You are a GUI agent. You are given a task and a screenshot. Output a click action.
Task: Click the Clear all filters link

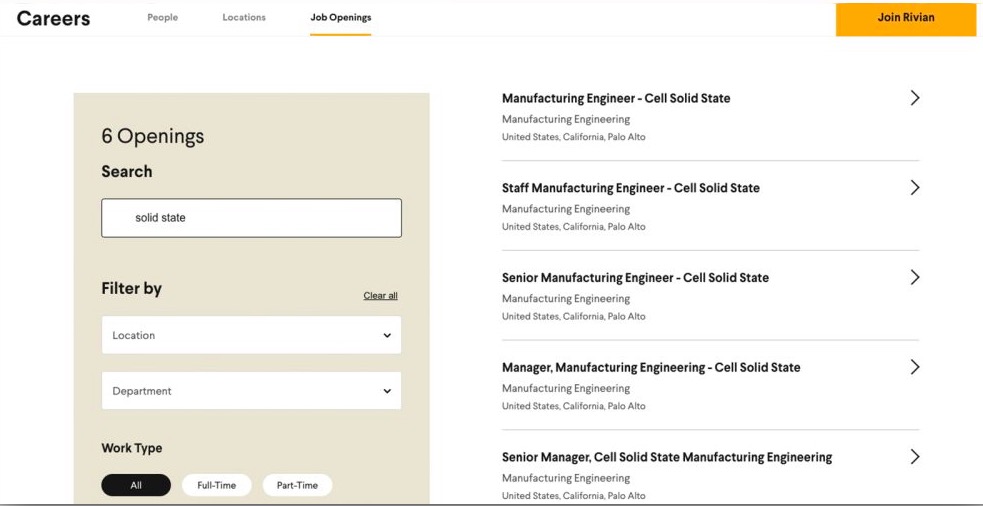(380, 296)
